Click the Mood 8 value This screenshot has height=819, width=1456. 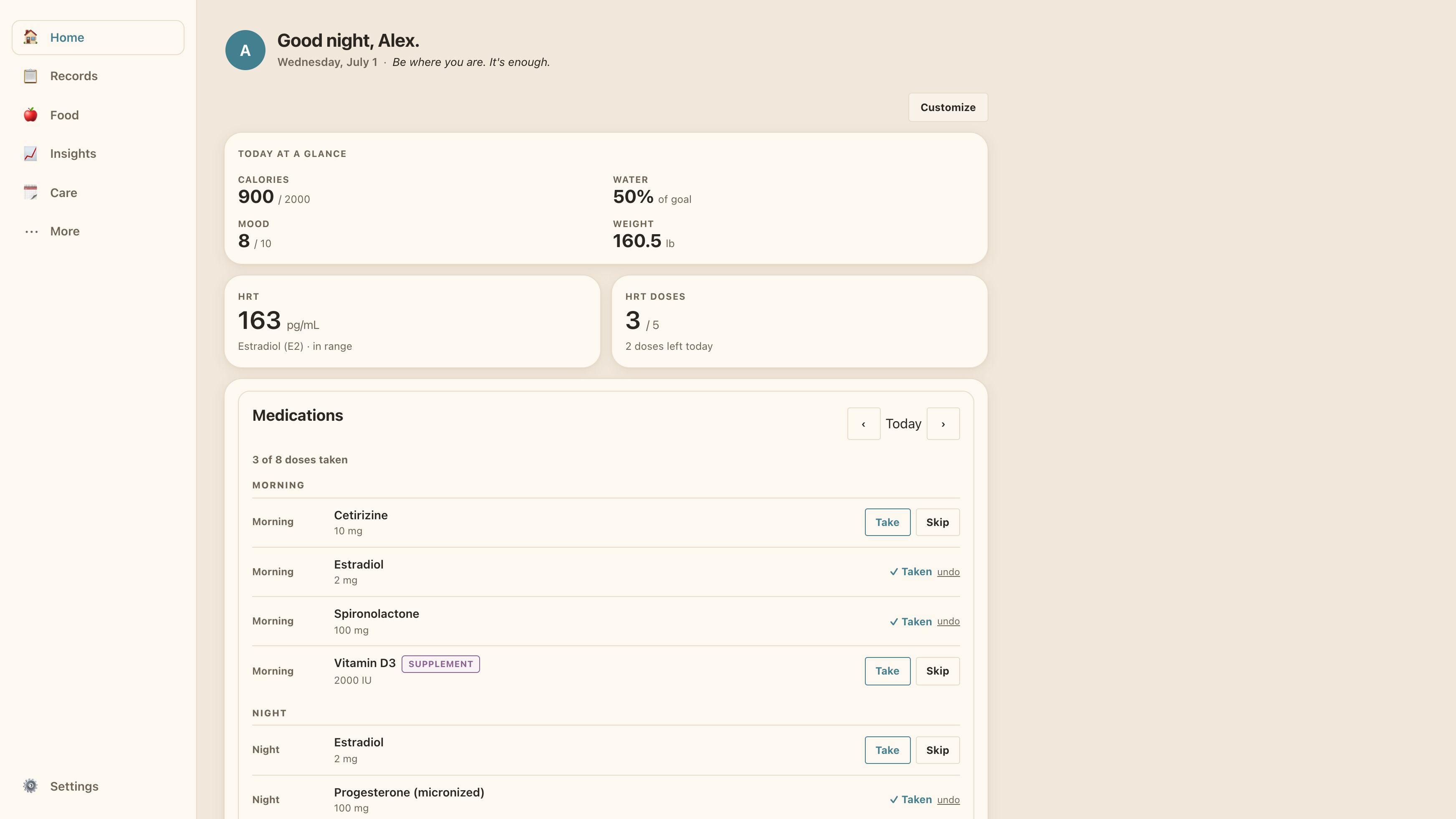click(x=244, y=241)
